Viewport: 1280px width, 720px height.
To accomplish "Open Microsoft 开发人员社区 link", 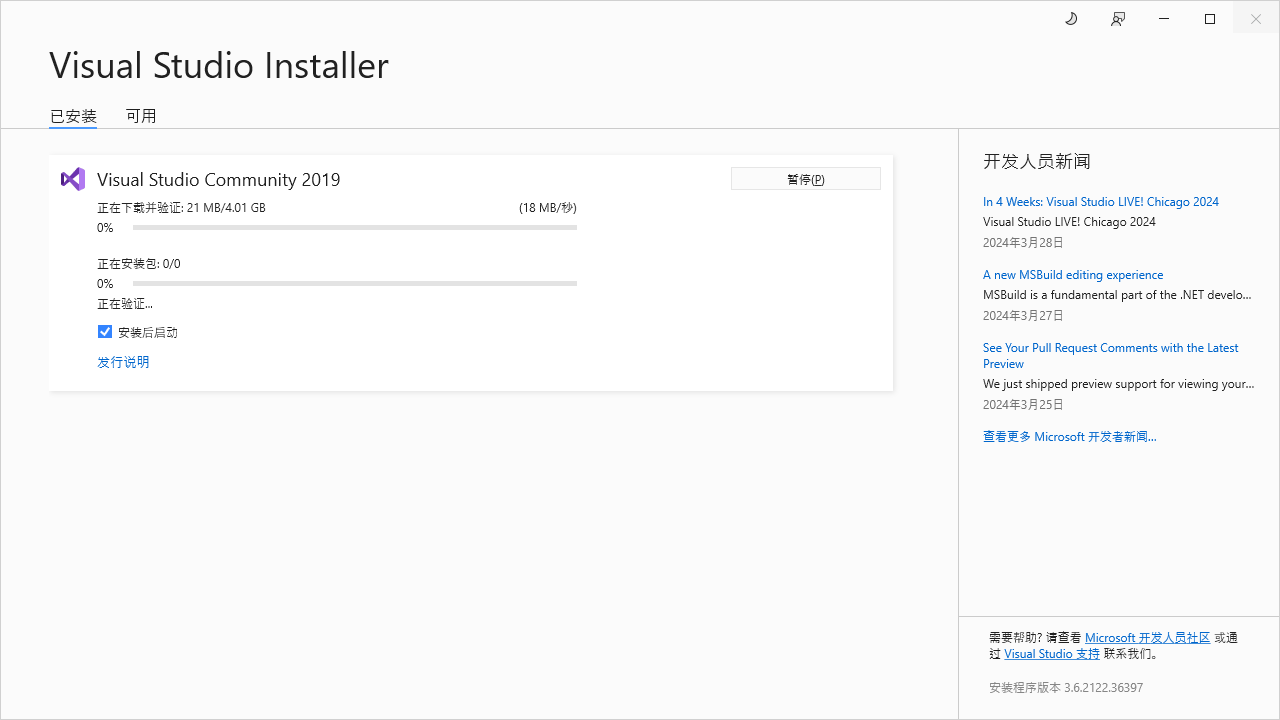I will click(x=1147, y=638).
